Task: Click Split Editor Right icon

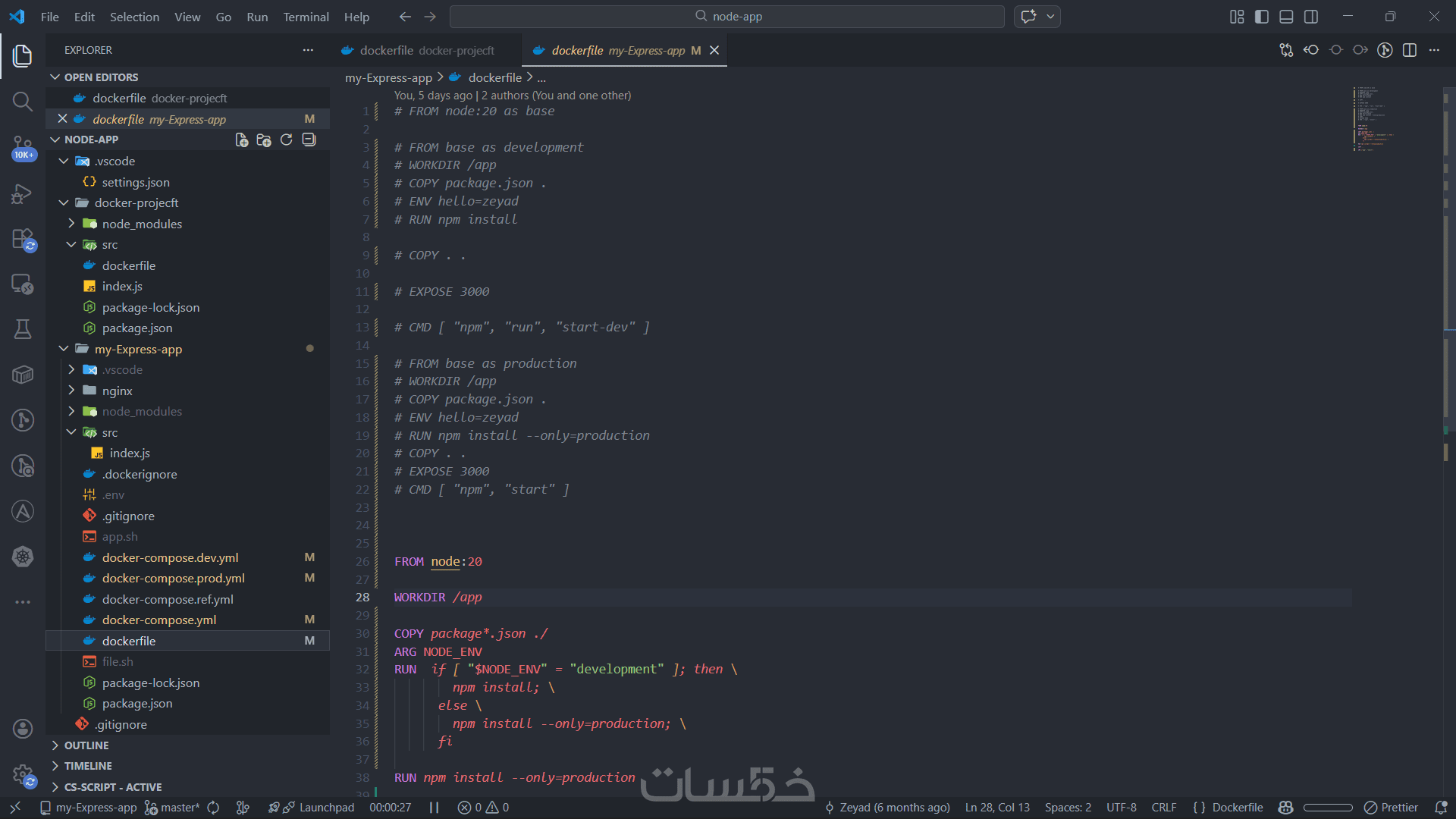Action: [1410, 50]
